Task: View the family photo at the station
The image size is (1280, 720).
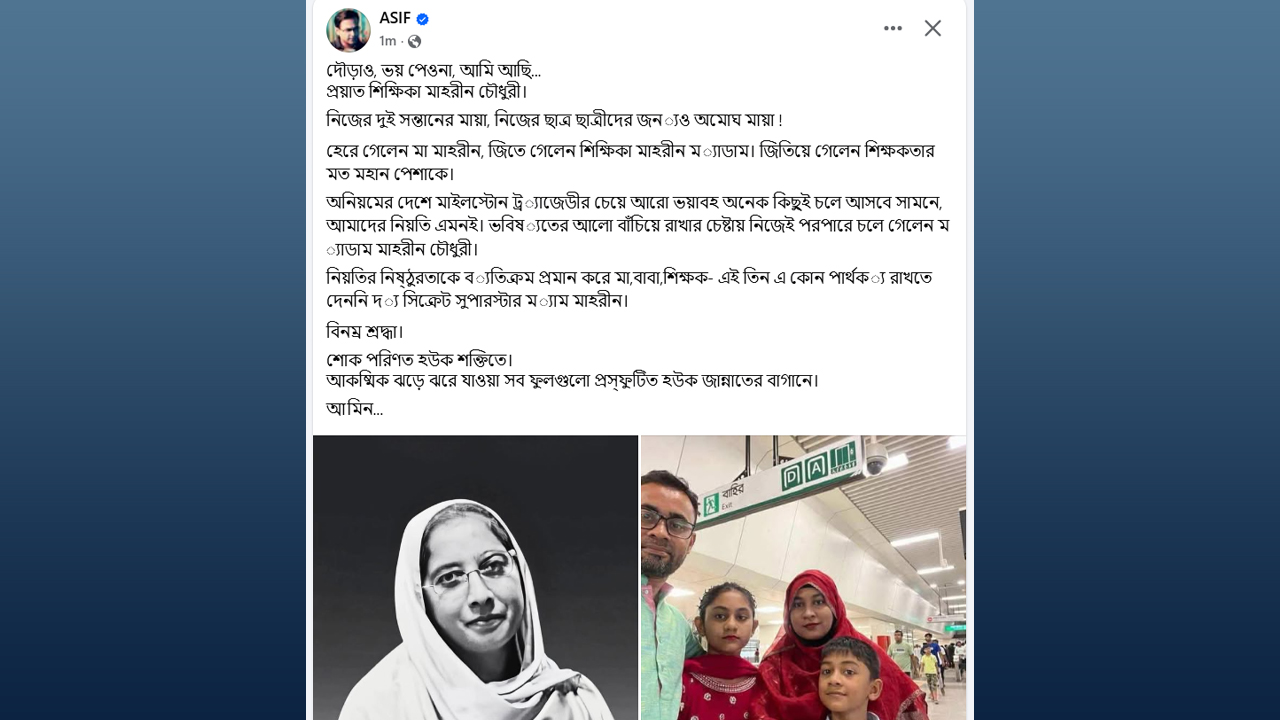Action: tap(804, 577)
